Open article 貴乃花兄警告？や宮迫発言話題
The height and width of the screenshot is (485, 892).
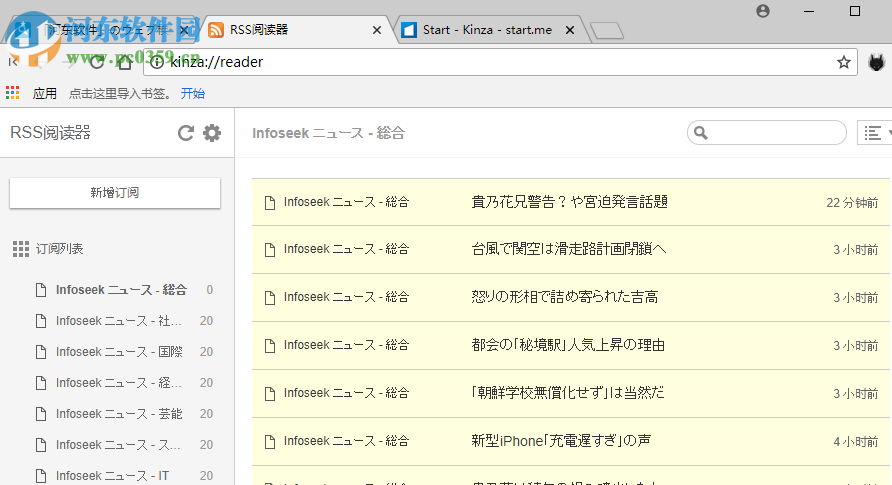point(569,202)
